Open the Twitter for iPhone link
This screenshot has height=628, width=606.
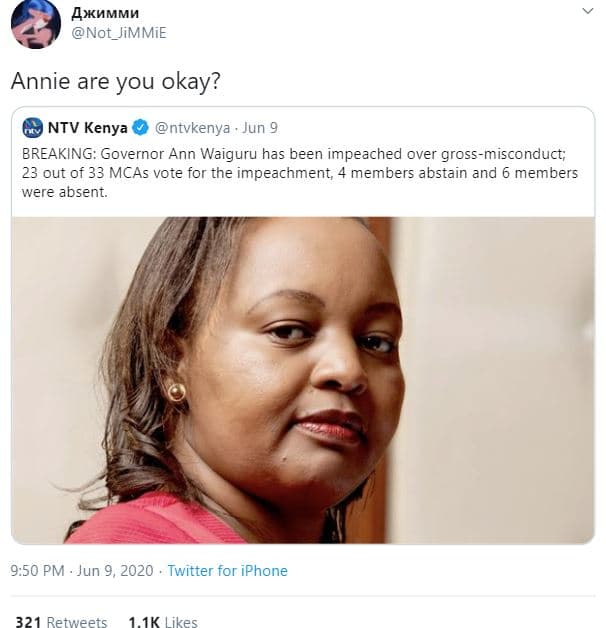coord(228,571)
